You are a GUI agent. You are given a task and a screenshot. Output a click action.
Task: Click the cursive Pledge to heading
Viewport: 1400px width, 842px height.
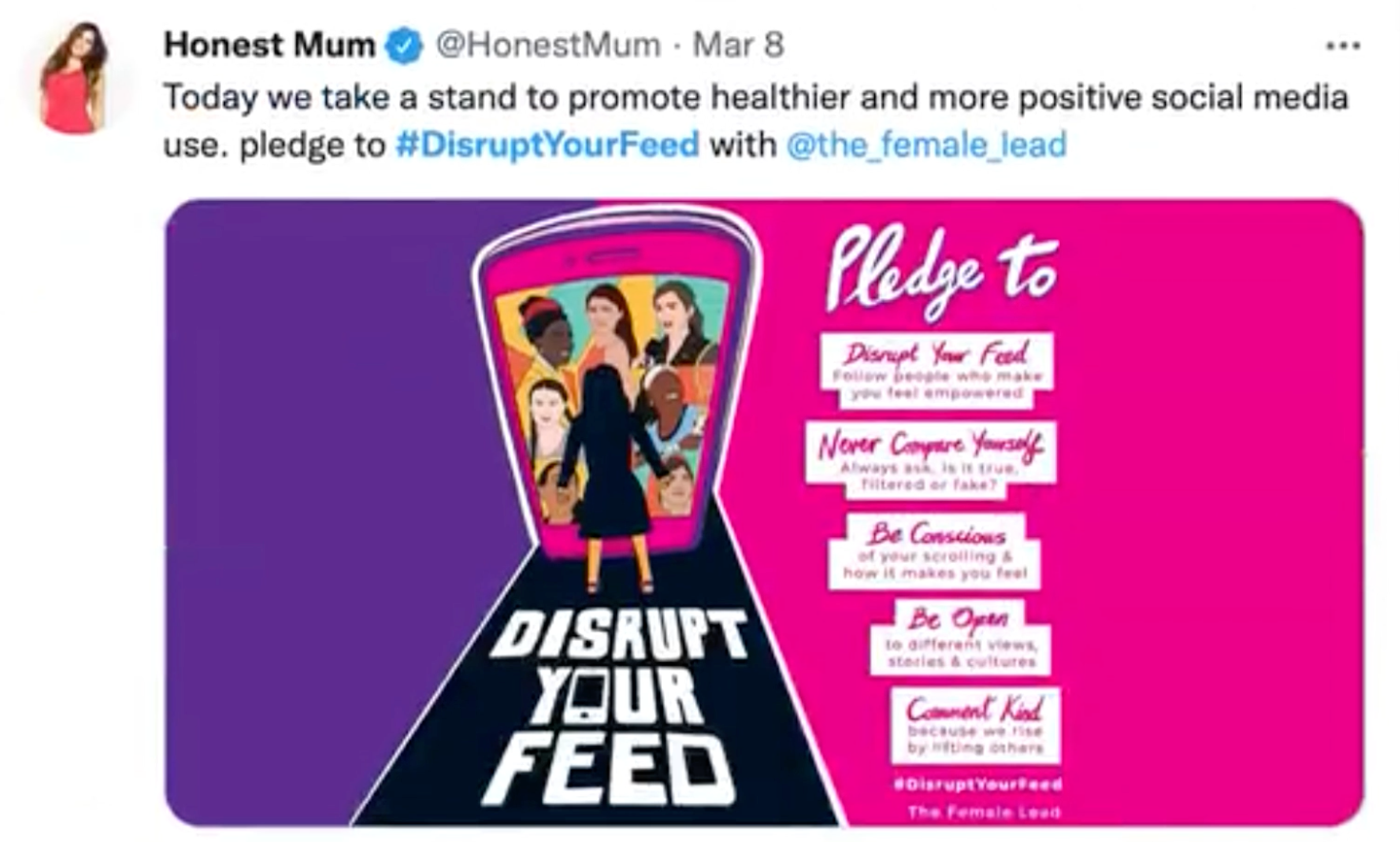click(x=939, y=271)
